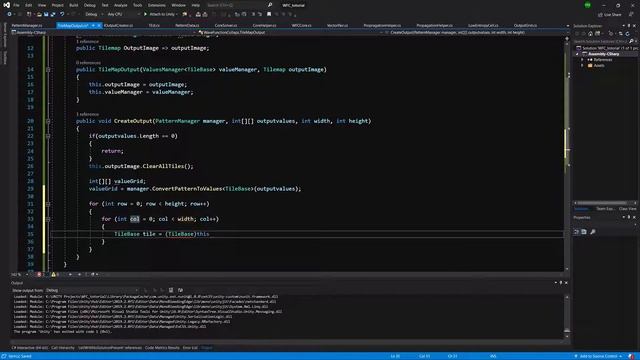Switch to IOutputCreator.cs tab

118,25
